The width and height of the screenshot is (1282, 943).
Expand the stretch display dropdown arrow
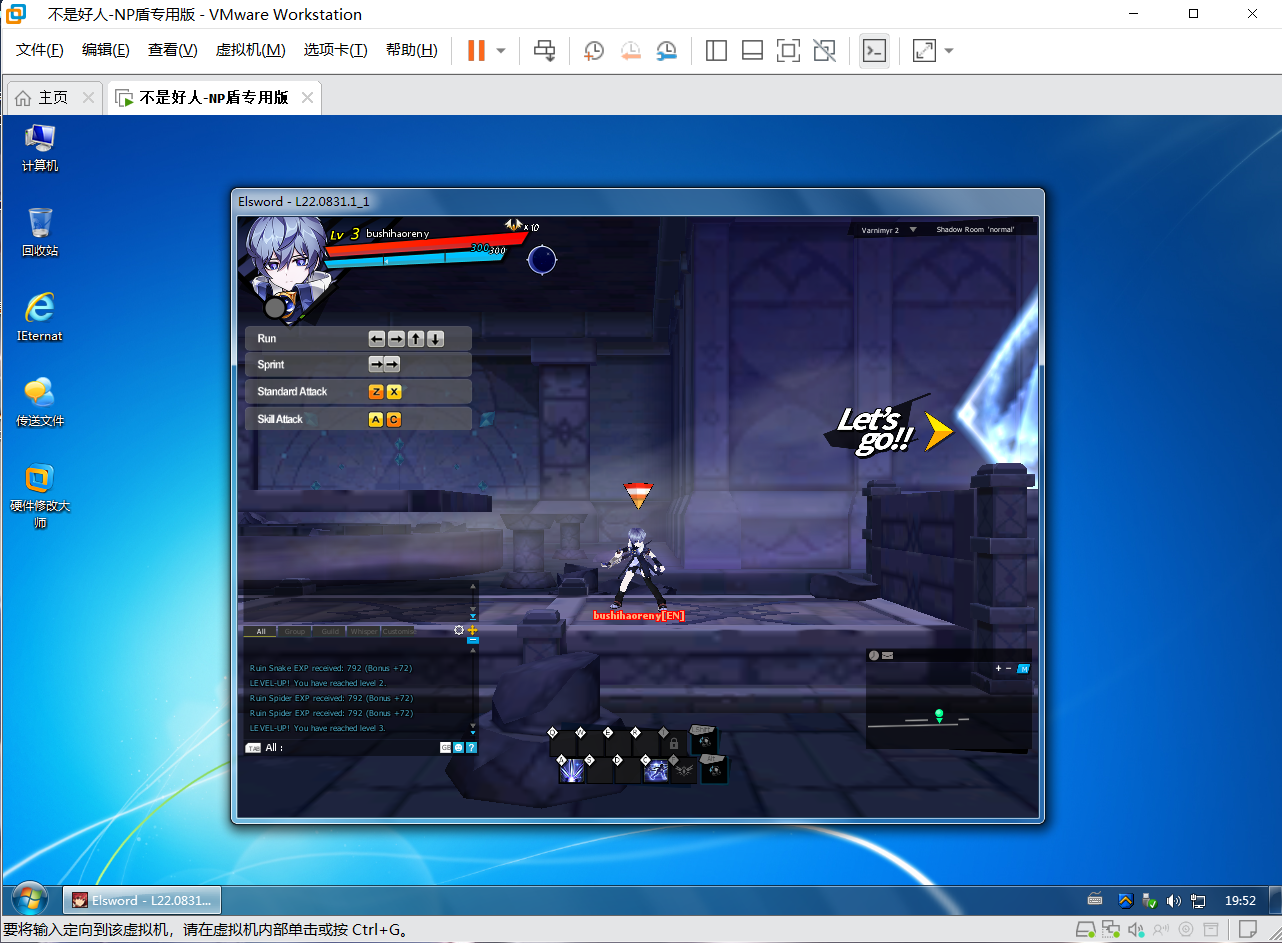click(949, 51)
